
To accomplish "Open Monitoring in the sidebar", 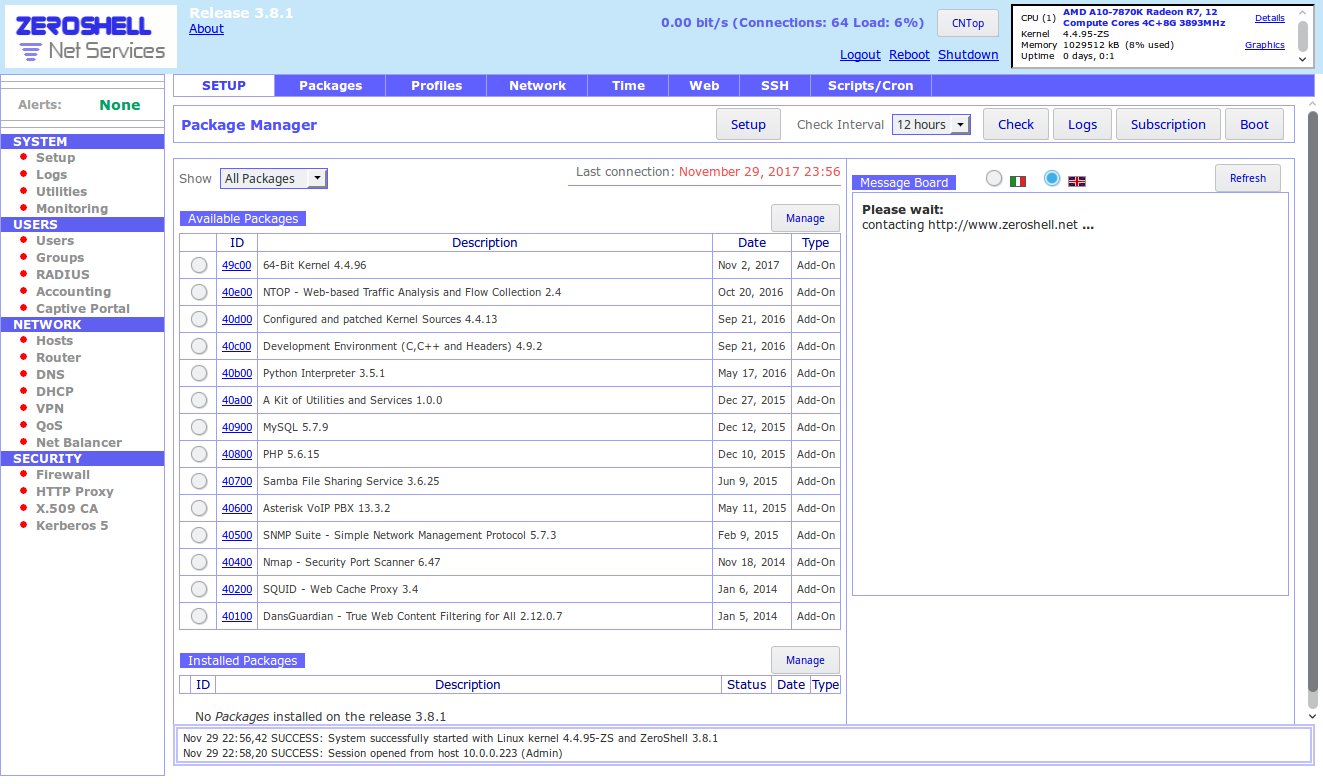I will (72, 209).
